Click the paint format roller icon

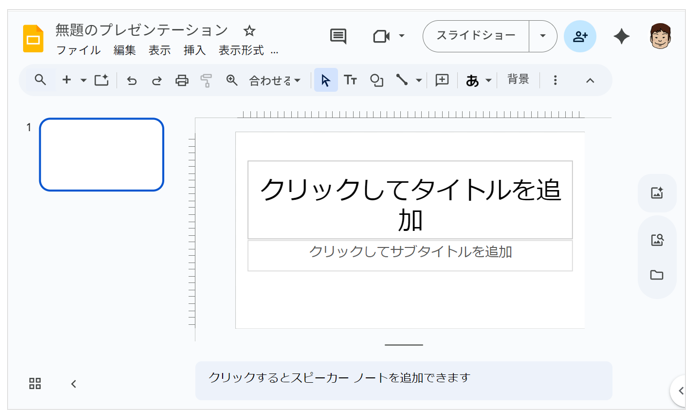coord(206,80)
